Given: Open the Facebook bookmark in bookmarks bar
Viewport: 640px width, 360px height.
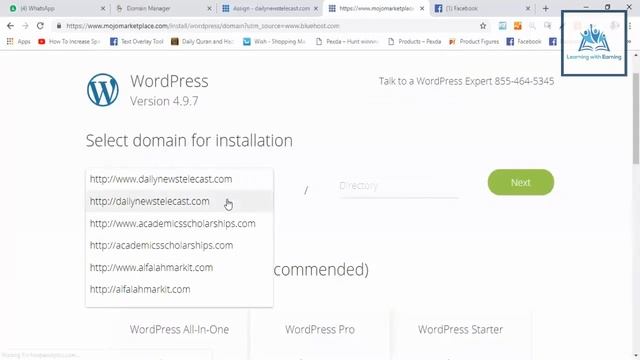Looking at the screenshot, I should (524, 41).
